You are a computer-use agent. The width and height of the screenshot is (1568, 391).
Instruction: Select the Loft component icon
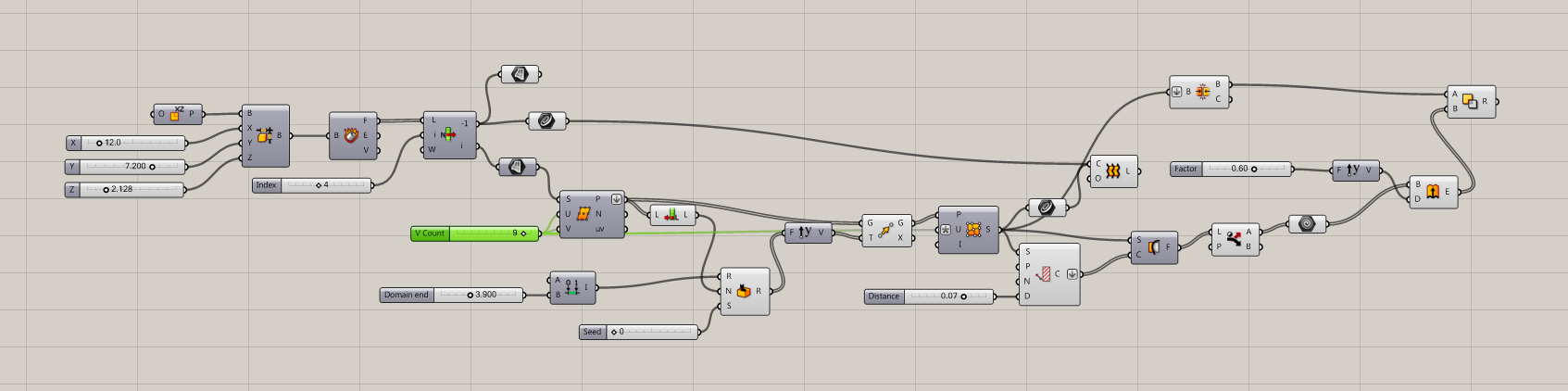[x=1112, y=171]
